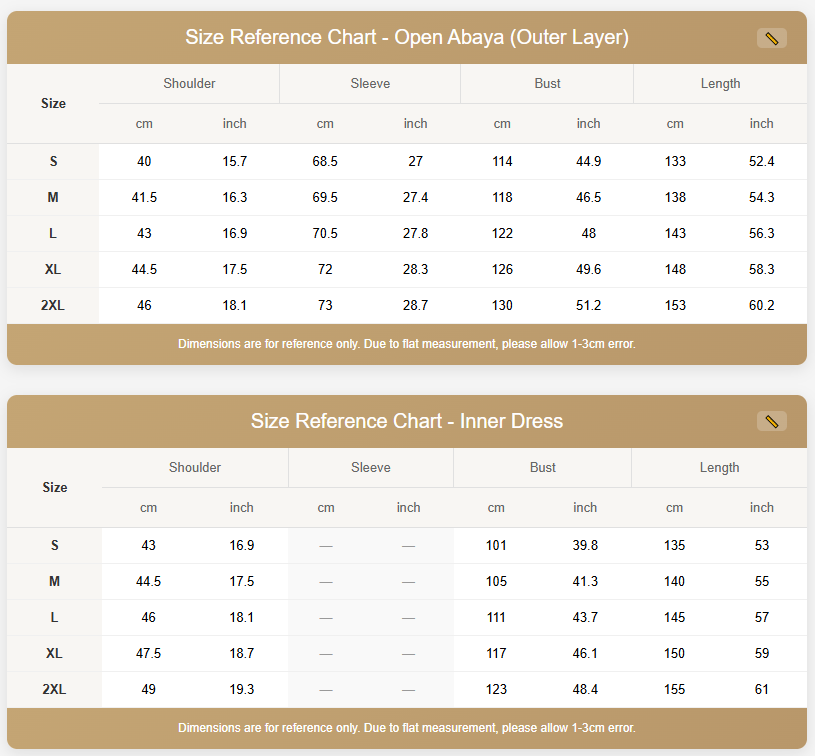Viewport: 815px width, 756px height.
Task: Click the Inner Dress chart title bar
Action: tap(407, 421)
